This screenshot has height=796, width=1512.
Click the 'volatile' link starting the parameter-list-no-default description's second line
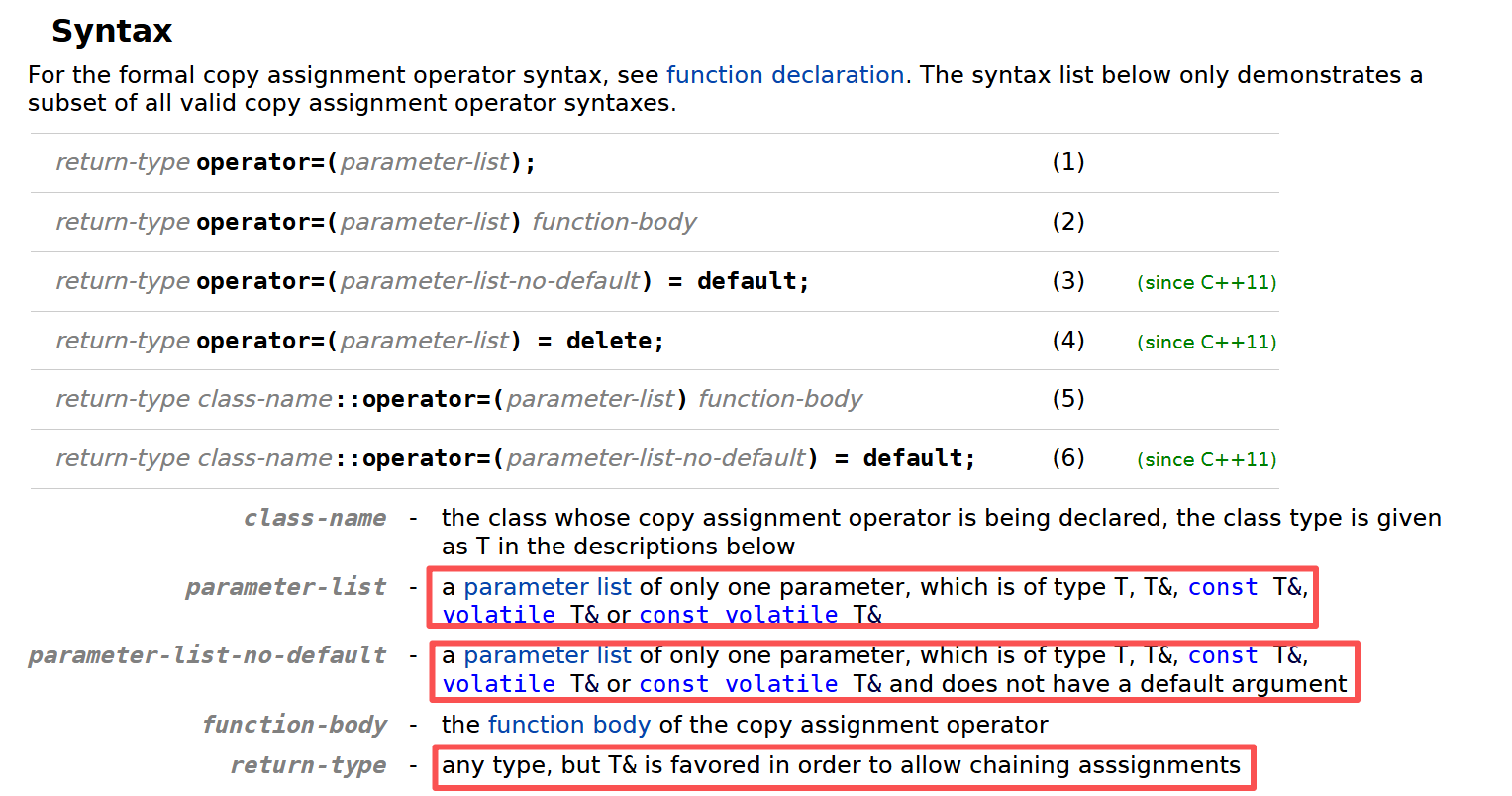point(498,684)
